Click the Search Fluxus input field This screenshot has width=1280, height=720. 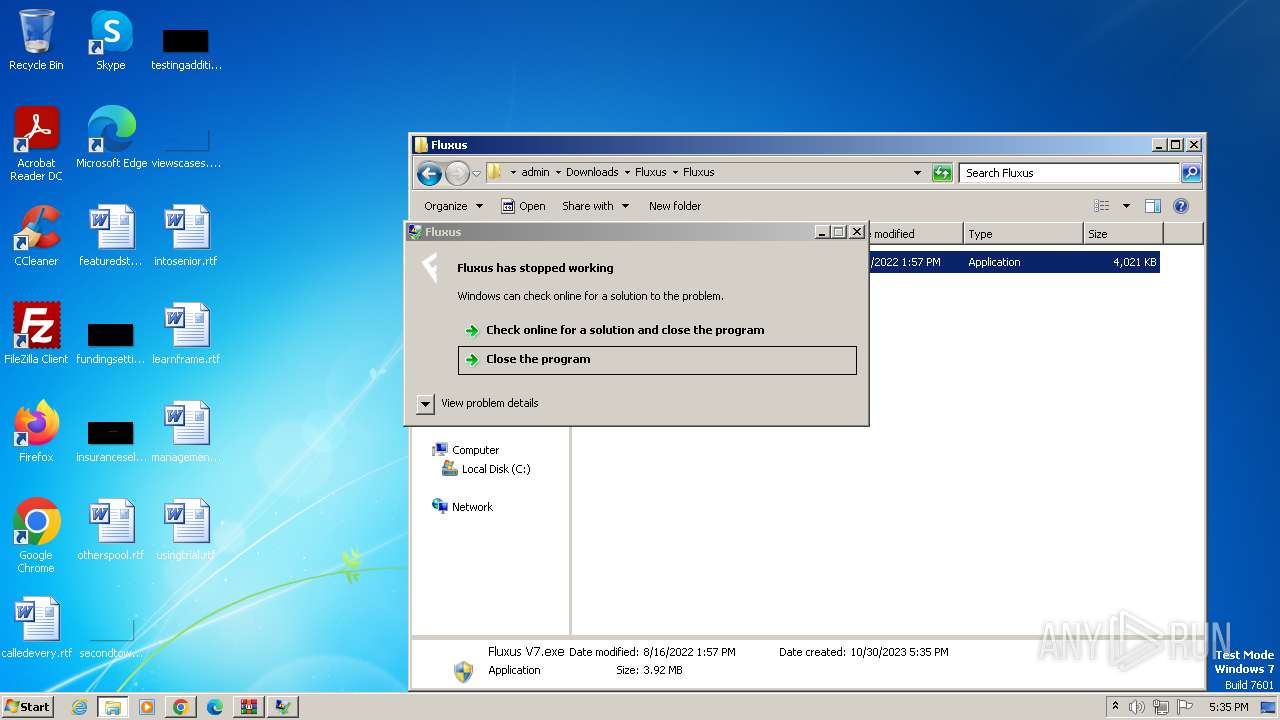click(x=1069, y=173)
